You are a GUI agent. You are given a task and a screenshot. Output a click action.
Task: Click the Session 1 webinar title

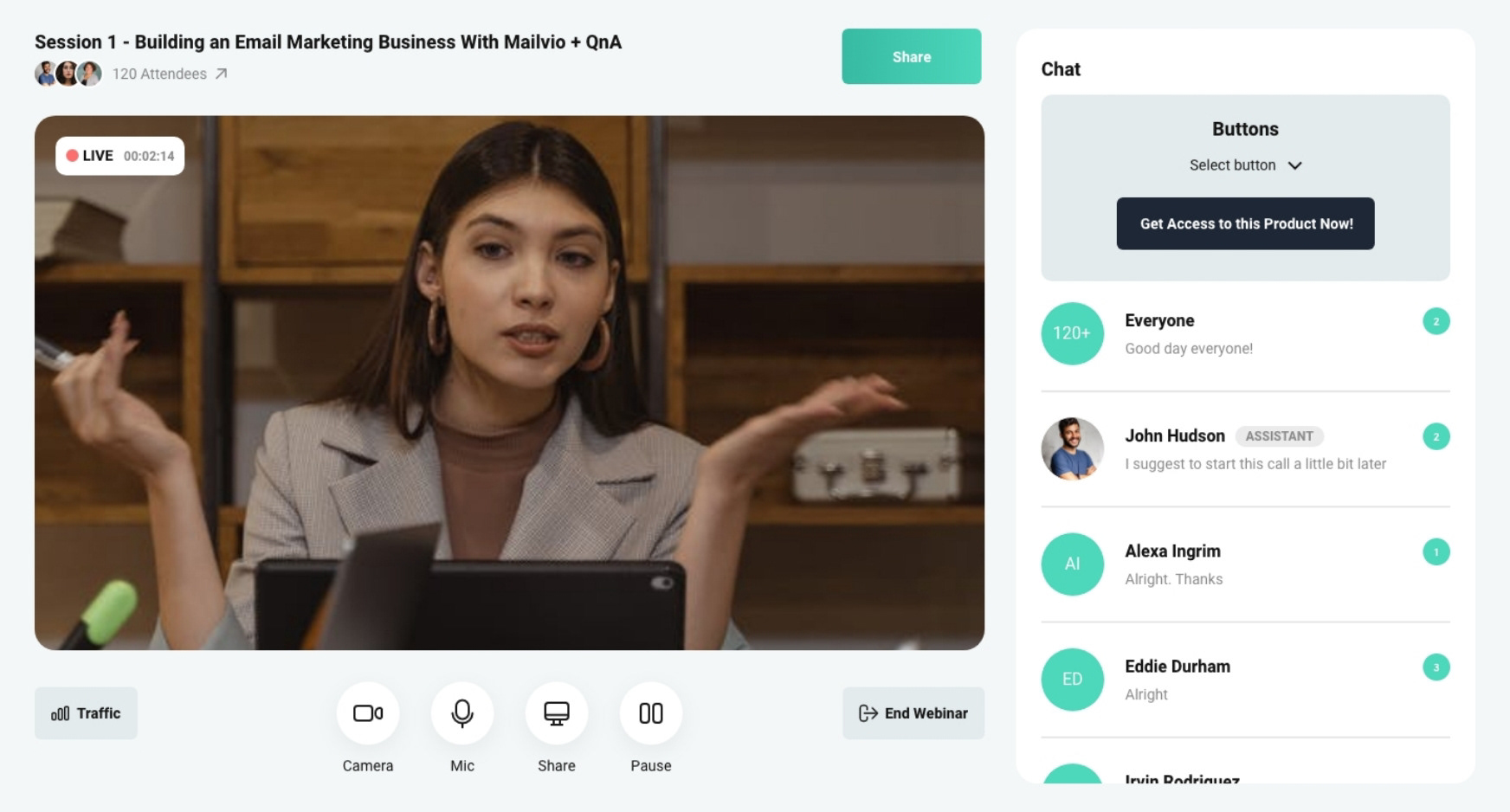click(x=328, y=42)
